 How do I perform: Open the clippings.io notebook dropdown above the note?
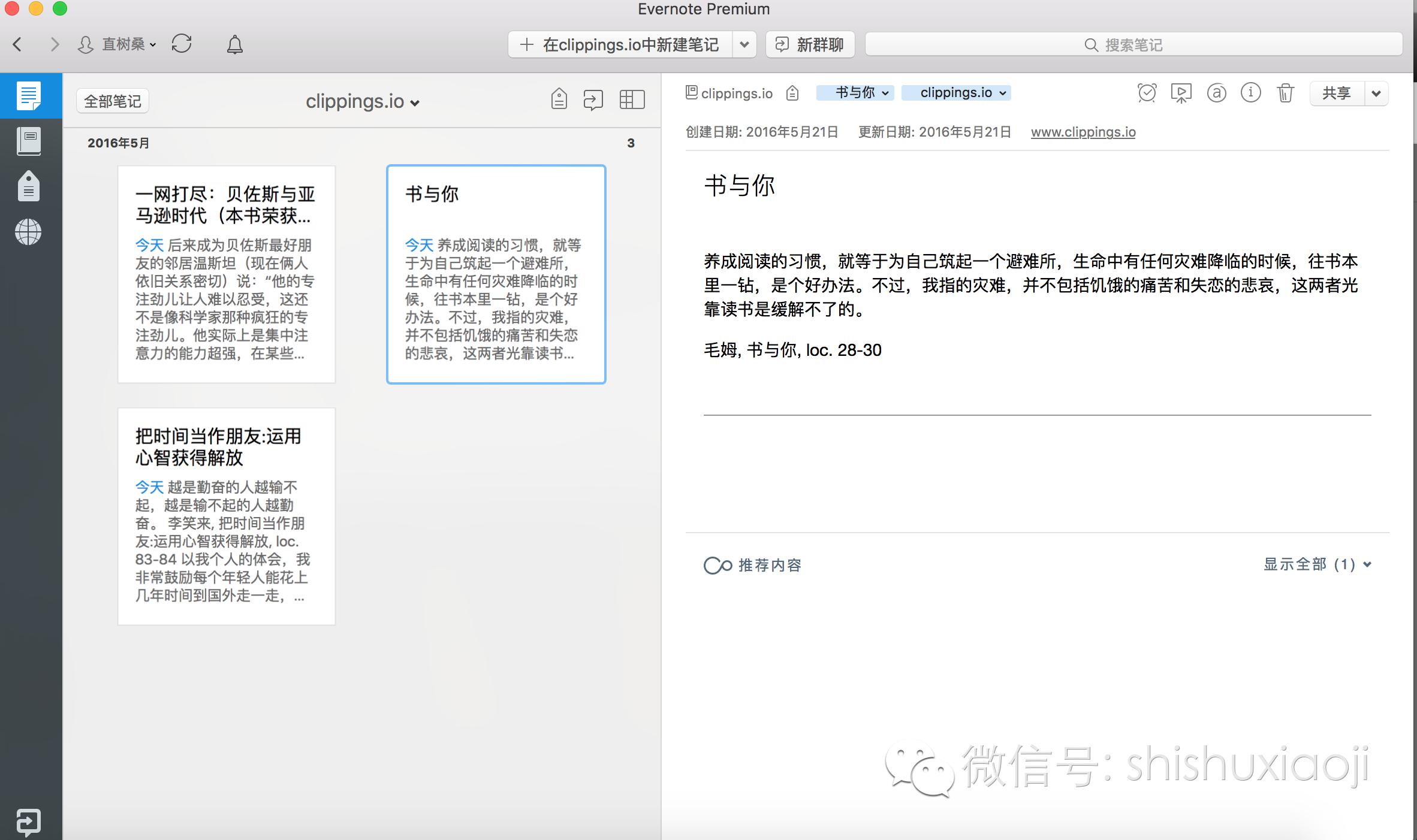[x=955, y=93]
